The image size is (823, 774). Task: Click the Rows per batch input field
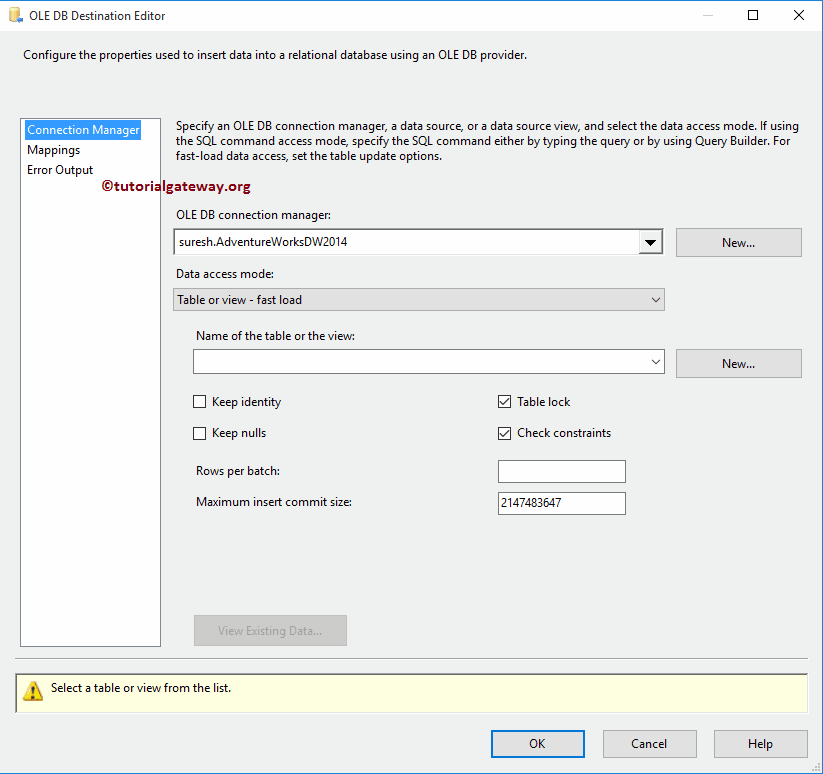(x=561, y=471)
